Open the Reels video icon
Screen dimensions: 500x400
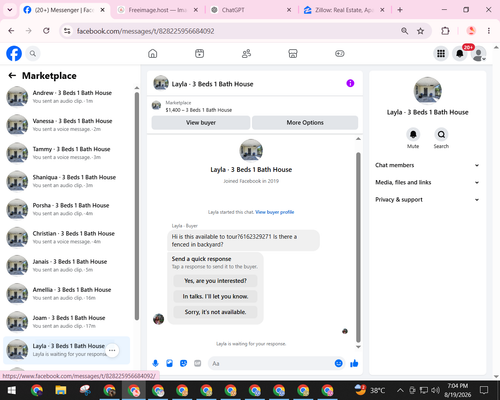pos(199,53)
